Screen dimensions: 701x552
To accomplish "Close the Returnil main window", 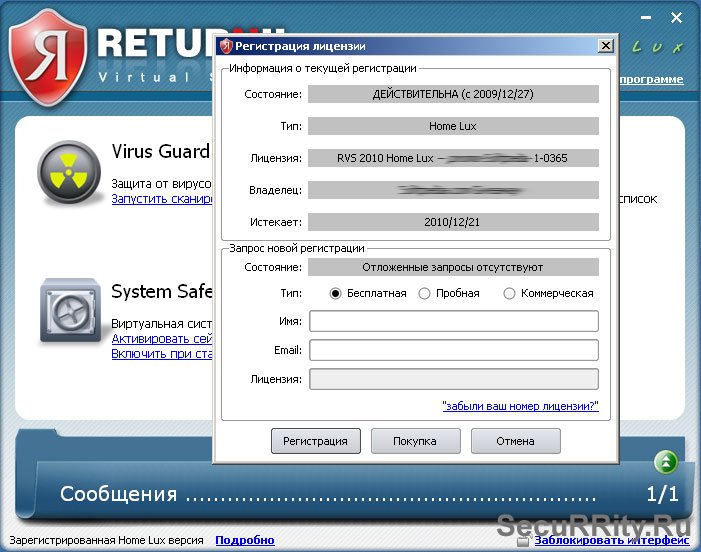I will [676, 17].
